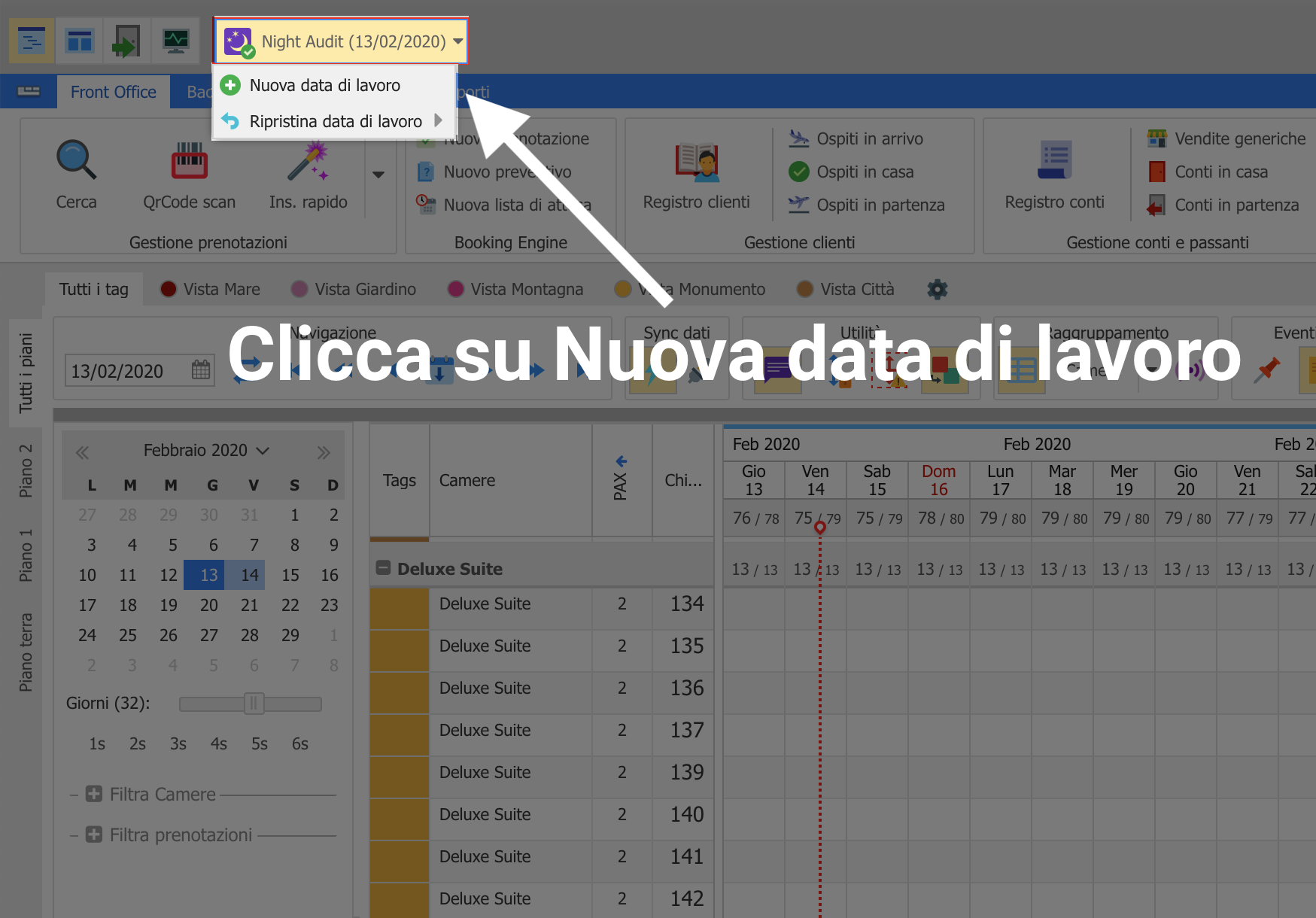Click the Gio 13 day header
Viewport: 1316px width, 918px height.
click(x=754, y=480)
